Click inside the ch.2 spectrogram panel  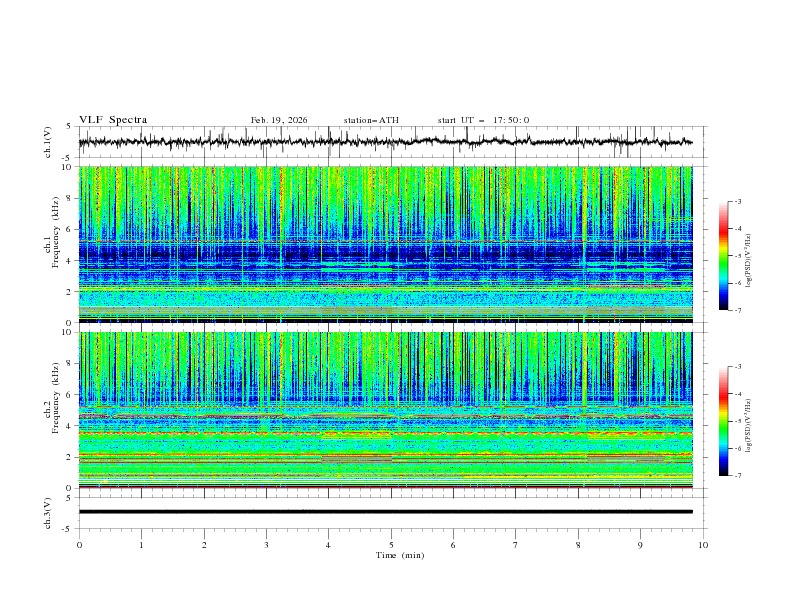coord(385,410)
